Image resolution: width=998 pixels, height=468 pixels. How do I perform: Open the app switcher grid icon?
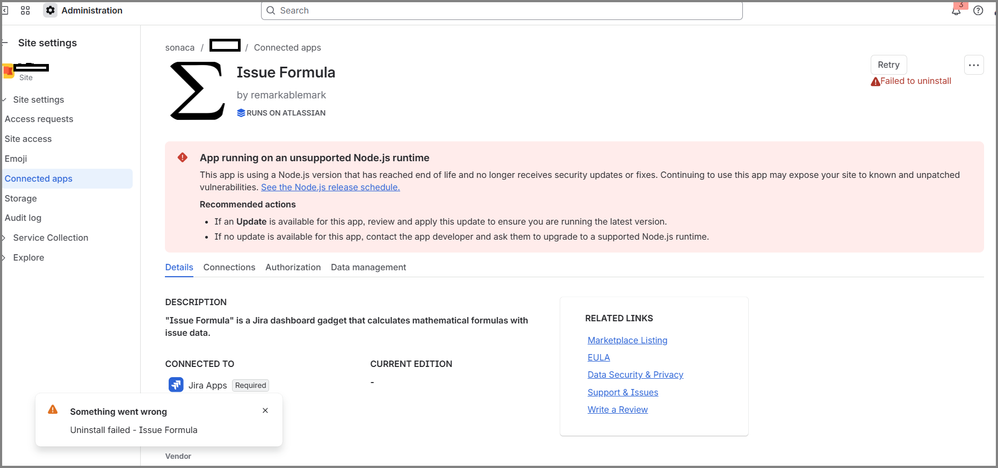(x=25, y=10)
